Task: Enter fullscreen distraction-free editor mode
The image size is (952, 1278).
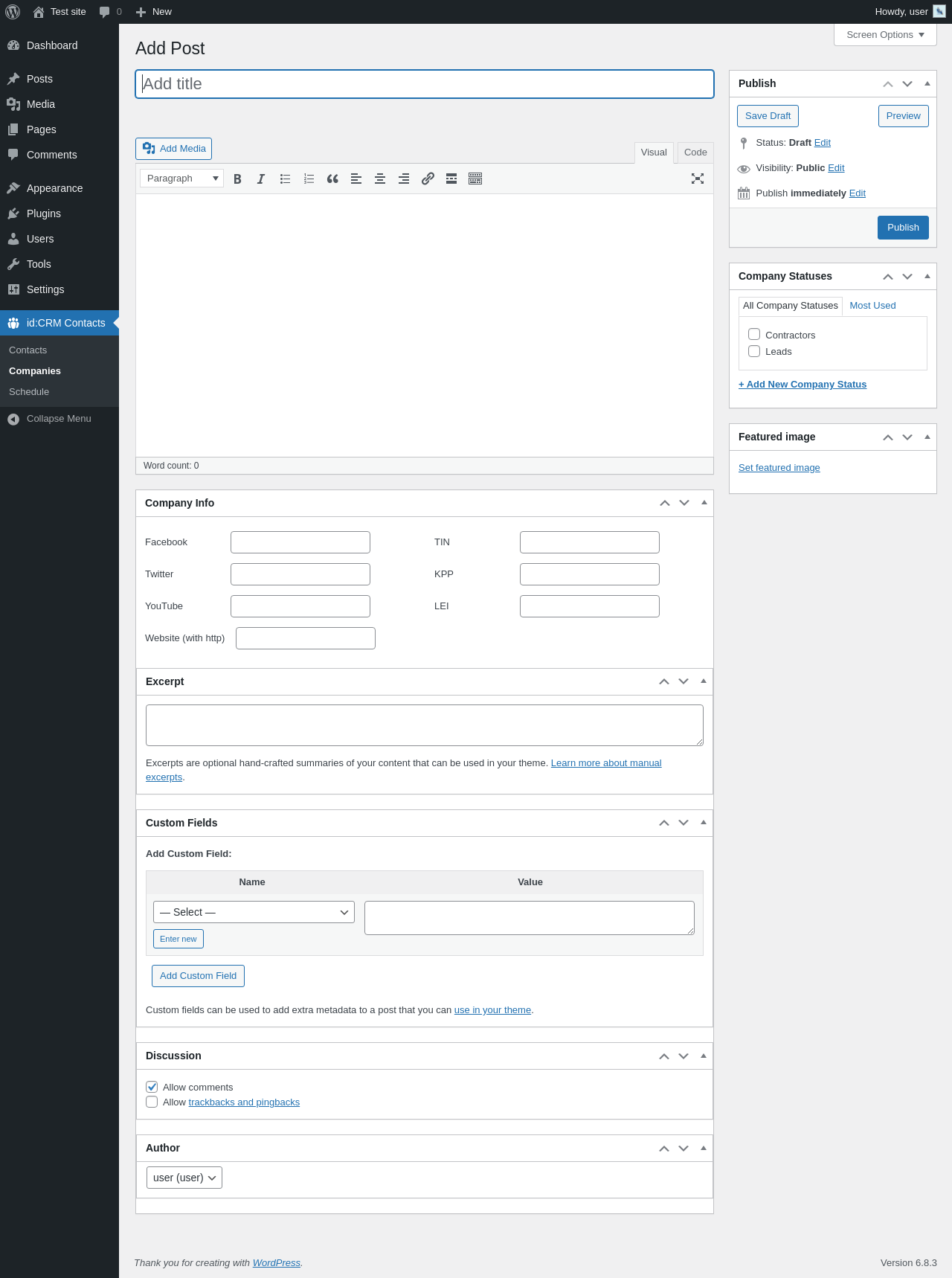Action: click(697, 179)
